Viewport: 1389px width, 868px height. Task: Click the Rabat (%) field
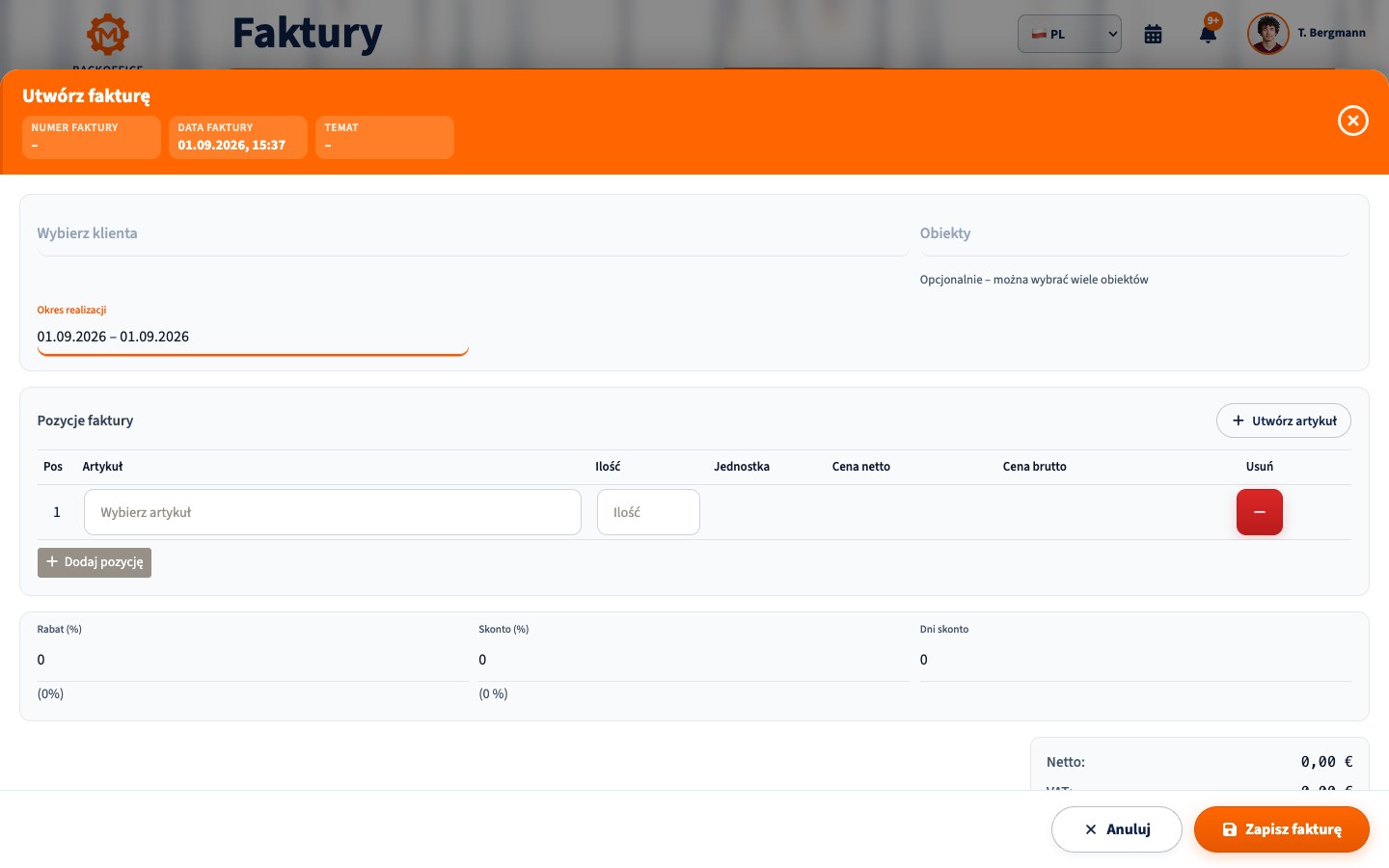[253, 660]
